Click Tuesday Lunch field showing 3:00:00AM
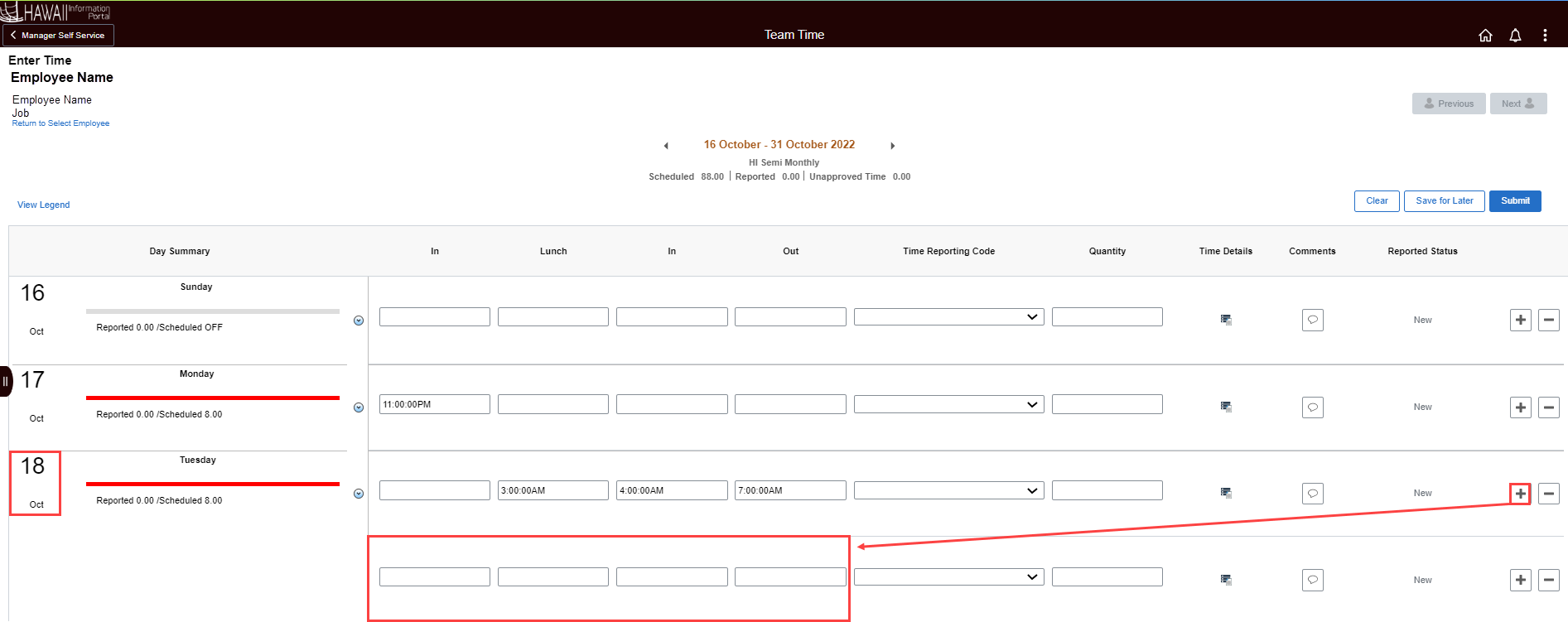 553,490
